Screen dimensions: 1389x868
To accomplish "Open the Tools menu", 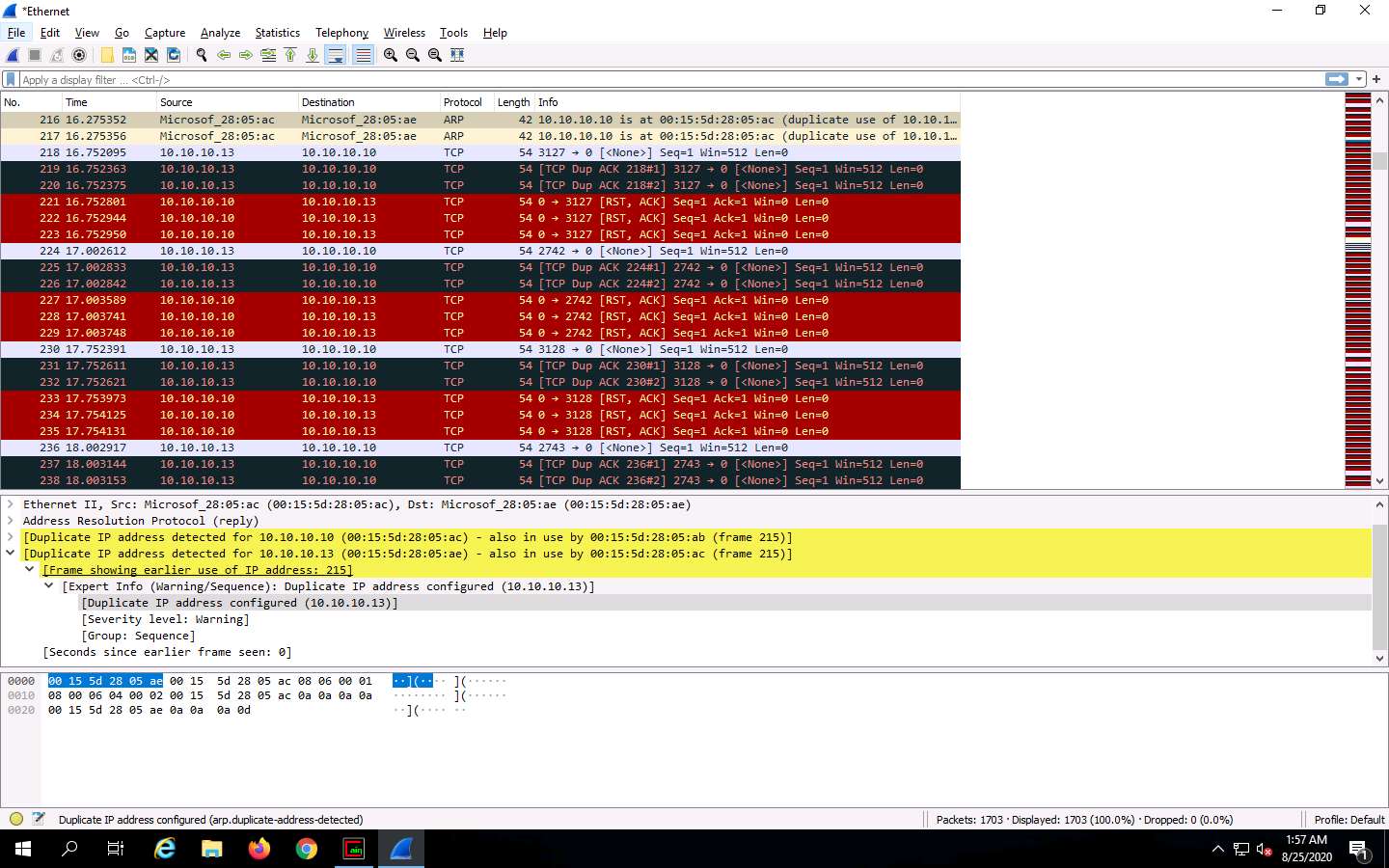I will [453, 33].
